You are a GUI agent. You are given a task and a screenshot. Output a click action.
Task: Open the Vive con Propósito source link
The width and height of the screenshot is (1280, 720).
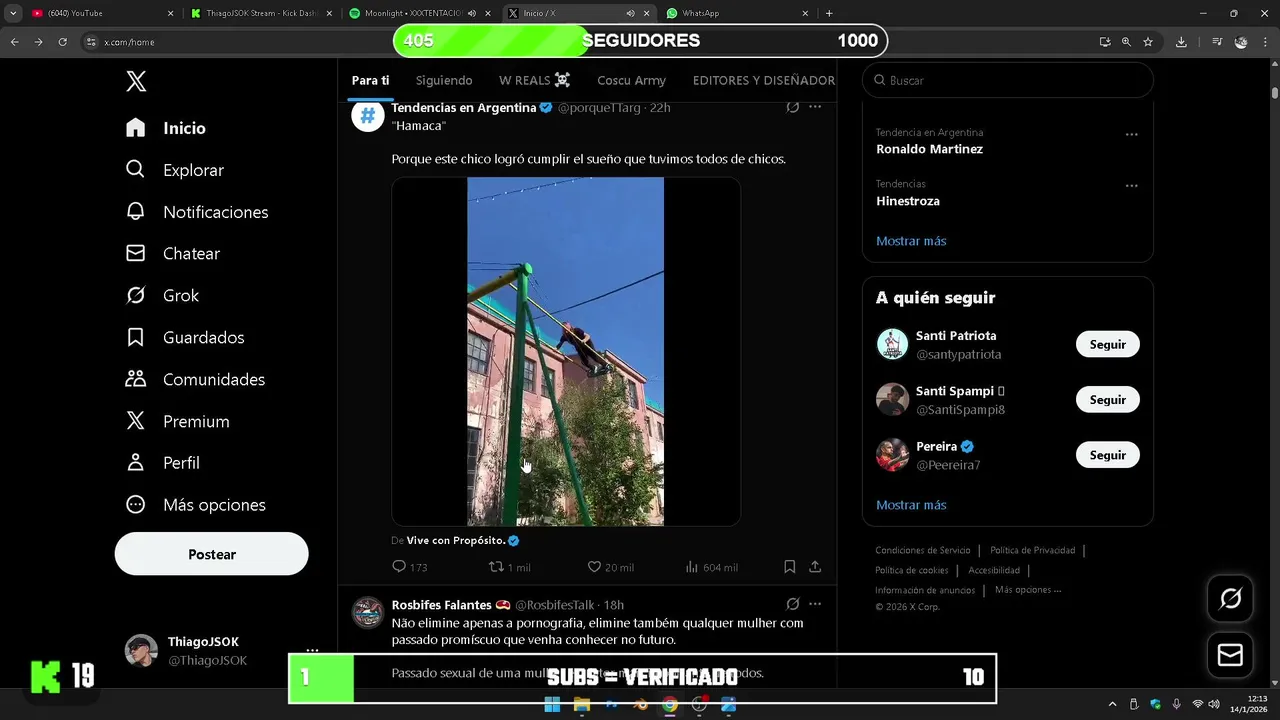pos(463,541)
